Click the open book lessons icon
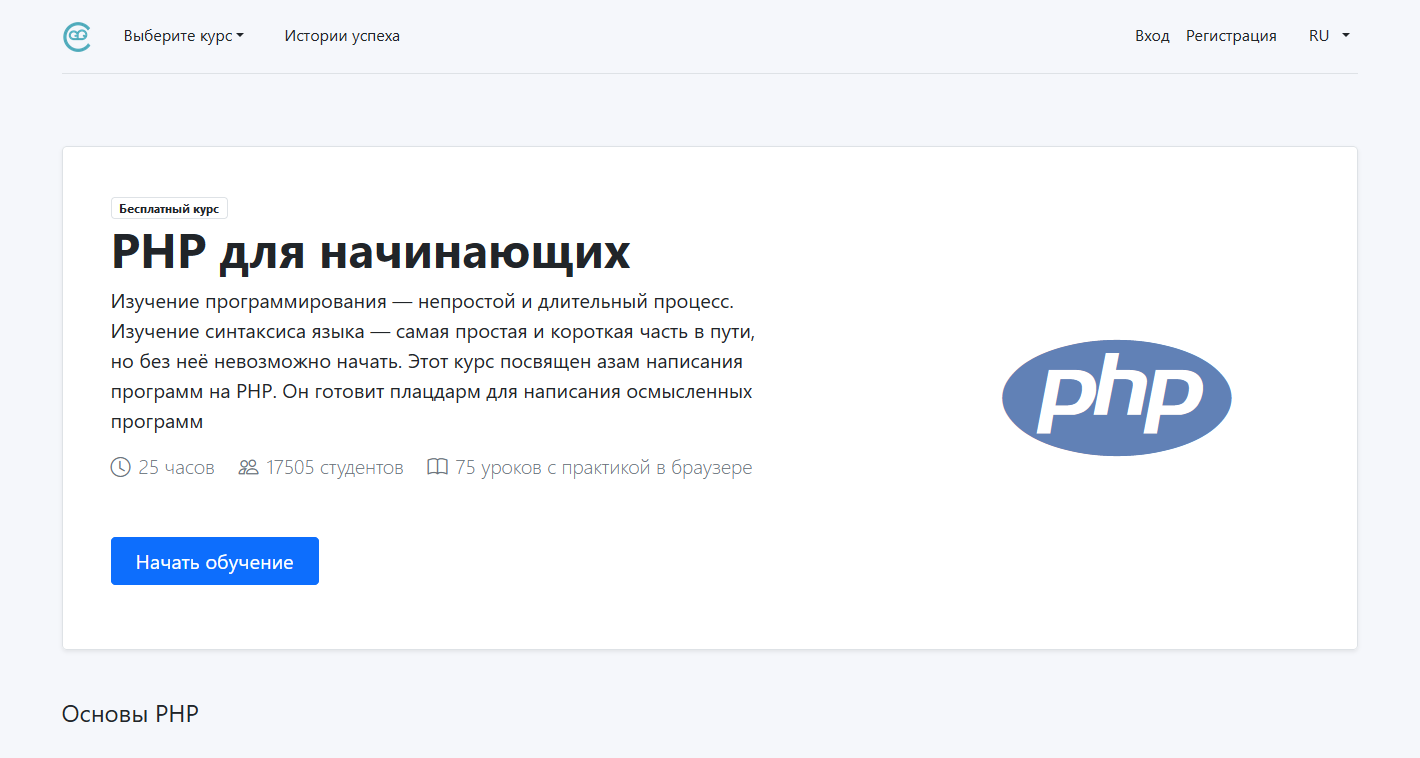This screenshot has height=758, width=1420. point(437,467)
